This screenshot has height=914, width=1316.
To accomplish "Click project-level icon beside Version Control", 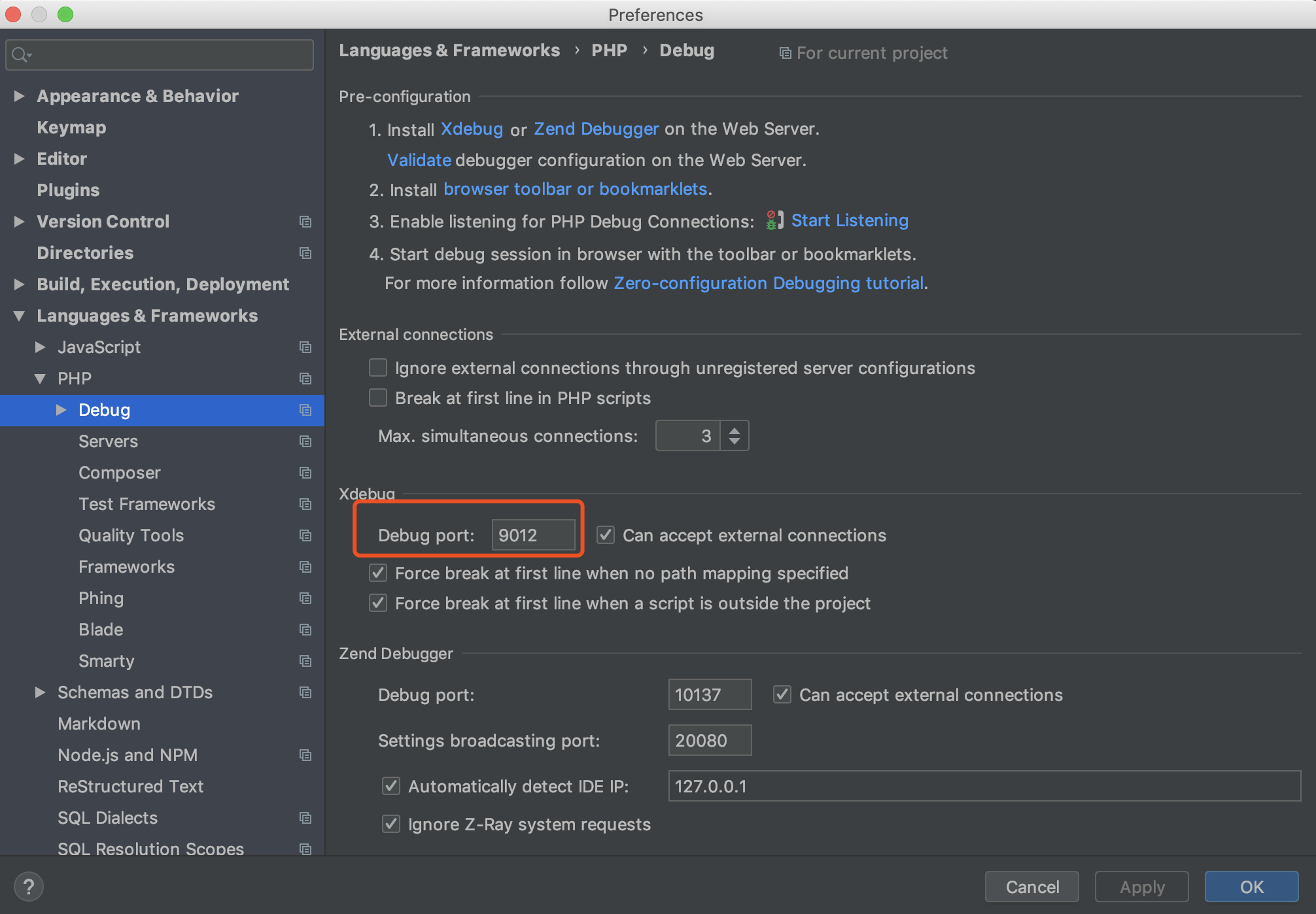I will click(x=305, y=222).
